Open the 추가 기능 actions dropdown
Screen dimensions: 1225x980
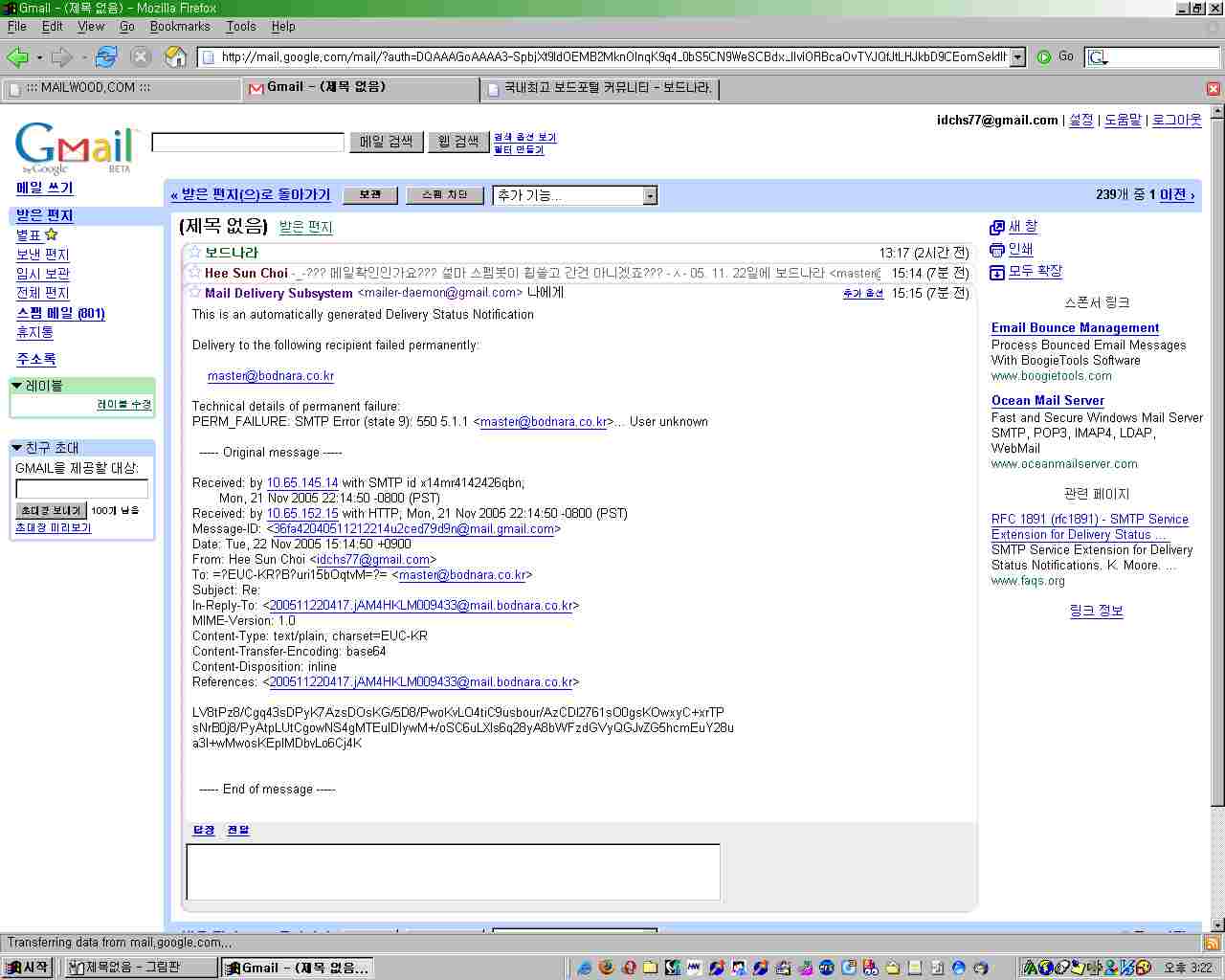(575, 195)
